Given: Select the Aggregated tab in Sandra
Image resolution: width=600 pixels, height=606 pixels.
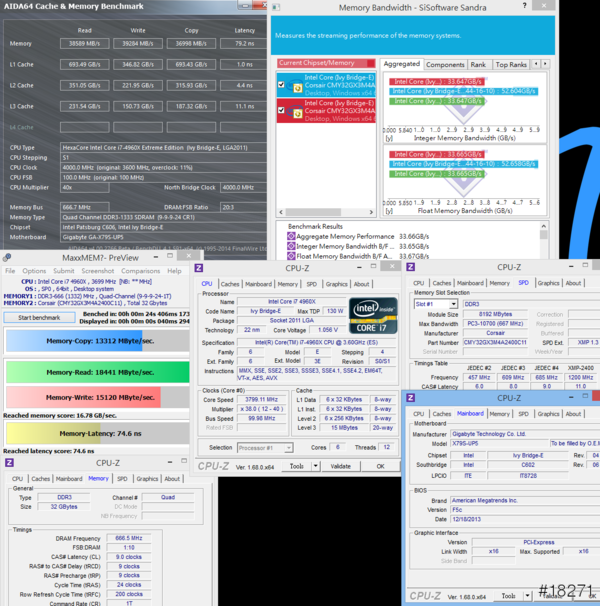Looking at the screenshot, I should point(402,64).
